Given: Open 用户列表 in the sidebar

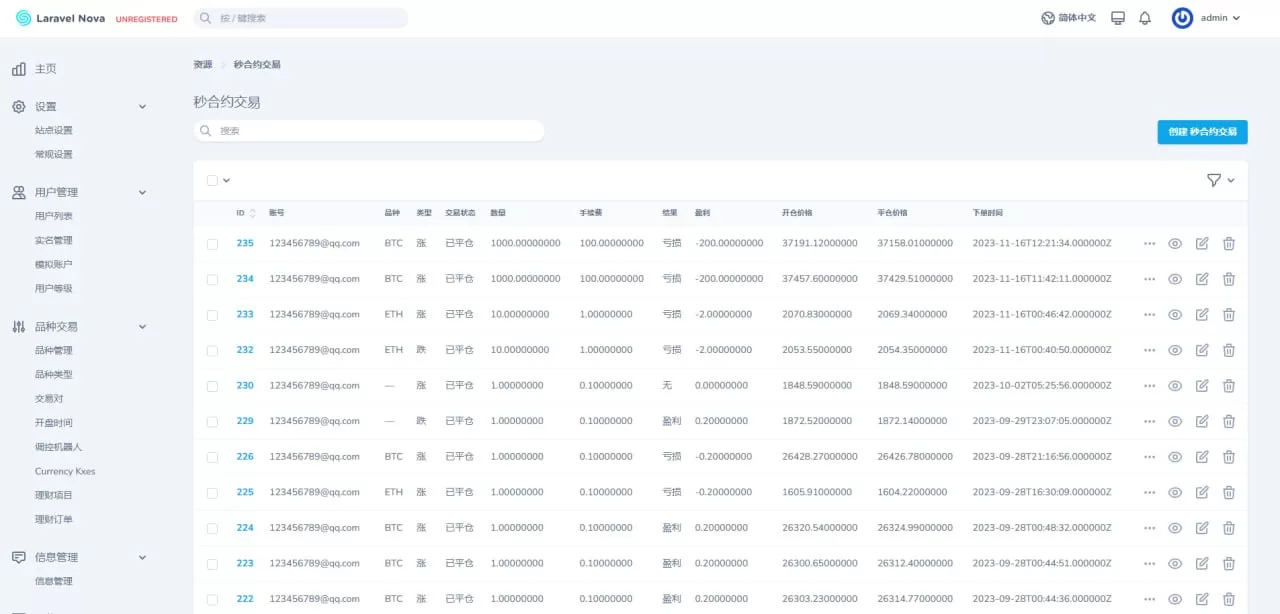Looking at the screenshot, I should point(54,216).
